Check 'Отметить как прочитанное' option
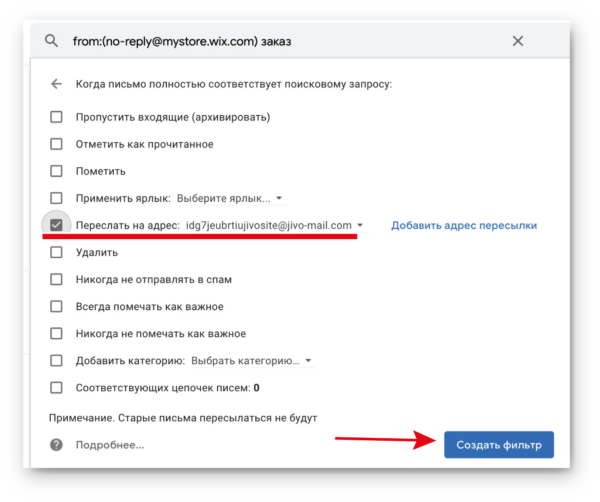 pyautogui.click(x=56, y=144)
